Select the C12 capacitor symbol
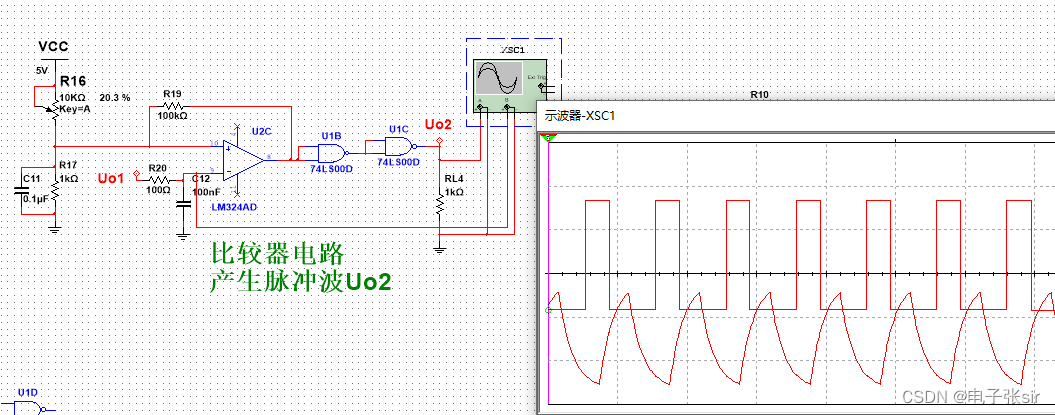Screen dimensions: 1055x415 pyautogui.click(x=182, y=205)
